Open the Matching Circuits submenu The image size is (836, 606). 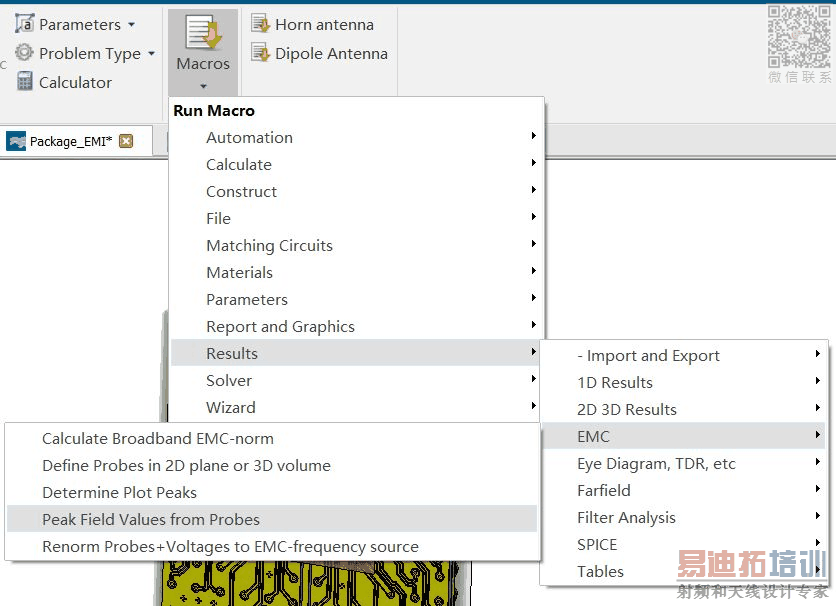[356, 246]
